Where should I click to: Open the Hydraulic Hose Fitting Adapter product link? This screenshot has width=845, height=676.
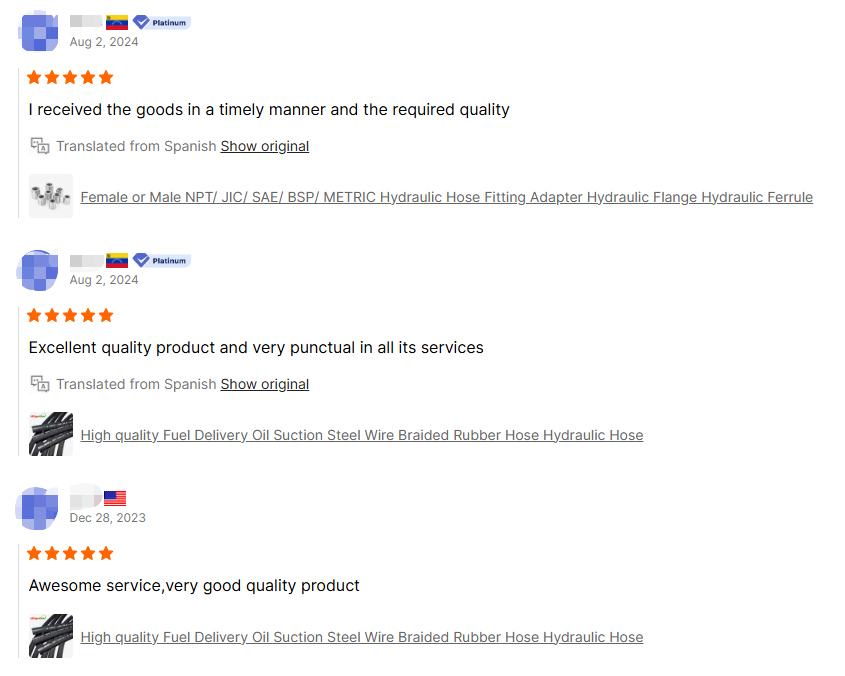click(x=447, y=197)
